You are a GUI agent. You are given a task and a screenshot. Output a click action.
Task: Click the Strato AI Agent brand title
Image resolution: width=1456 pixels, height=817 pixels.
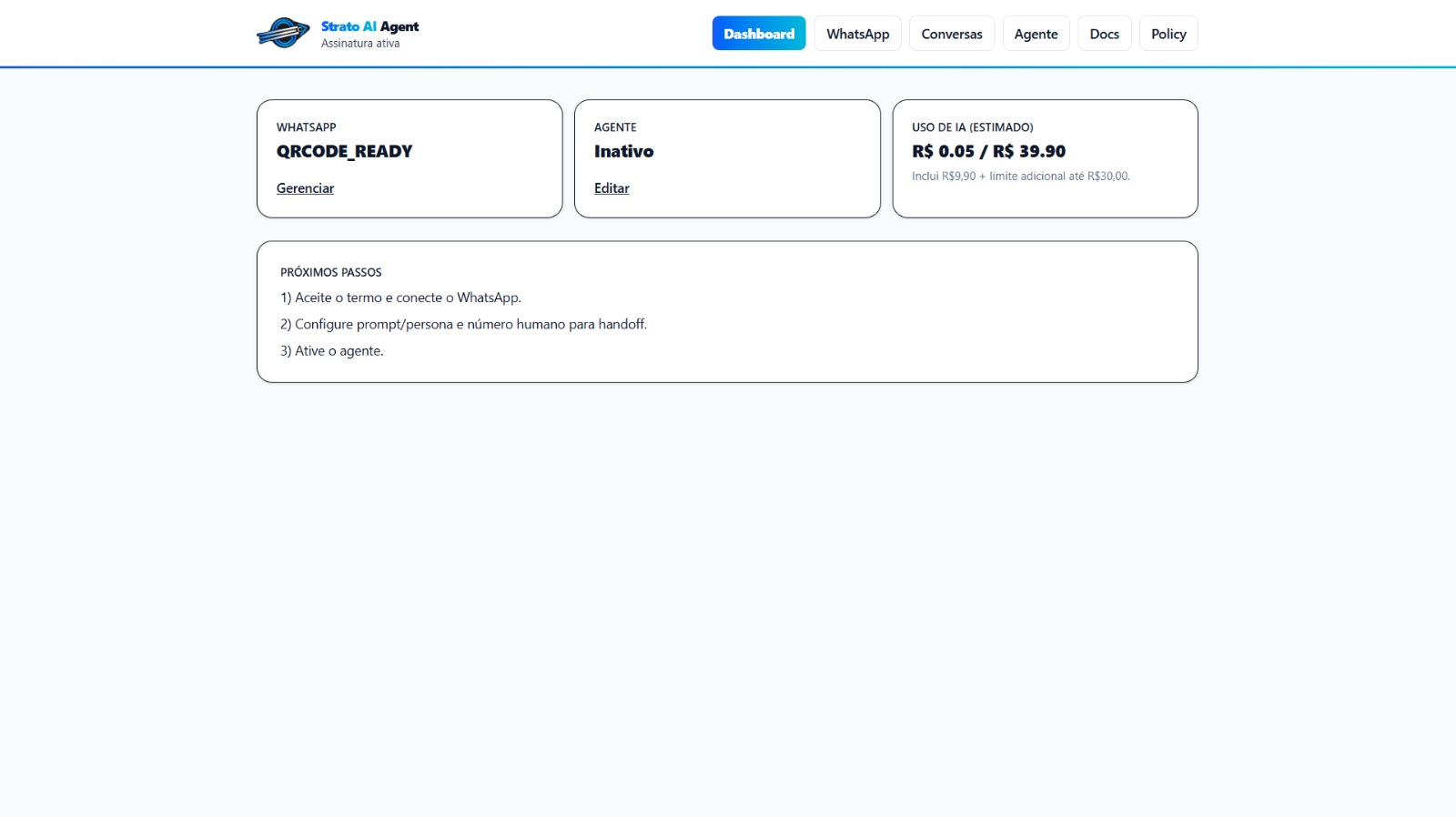click(x=369, y=26)
